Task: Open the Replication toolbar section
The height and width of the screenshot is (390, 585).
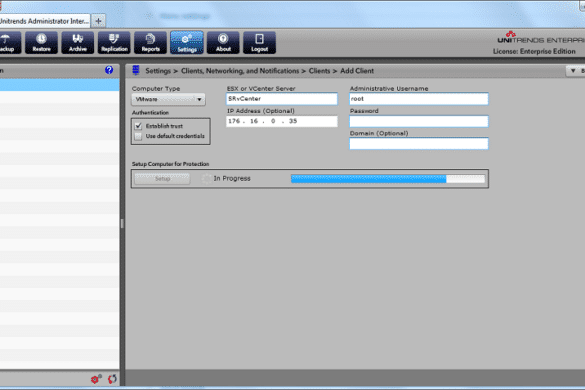Action: (114, 43)
